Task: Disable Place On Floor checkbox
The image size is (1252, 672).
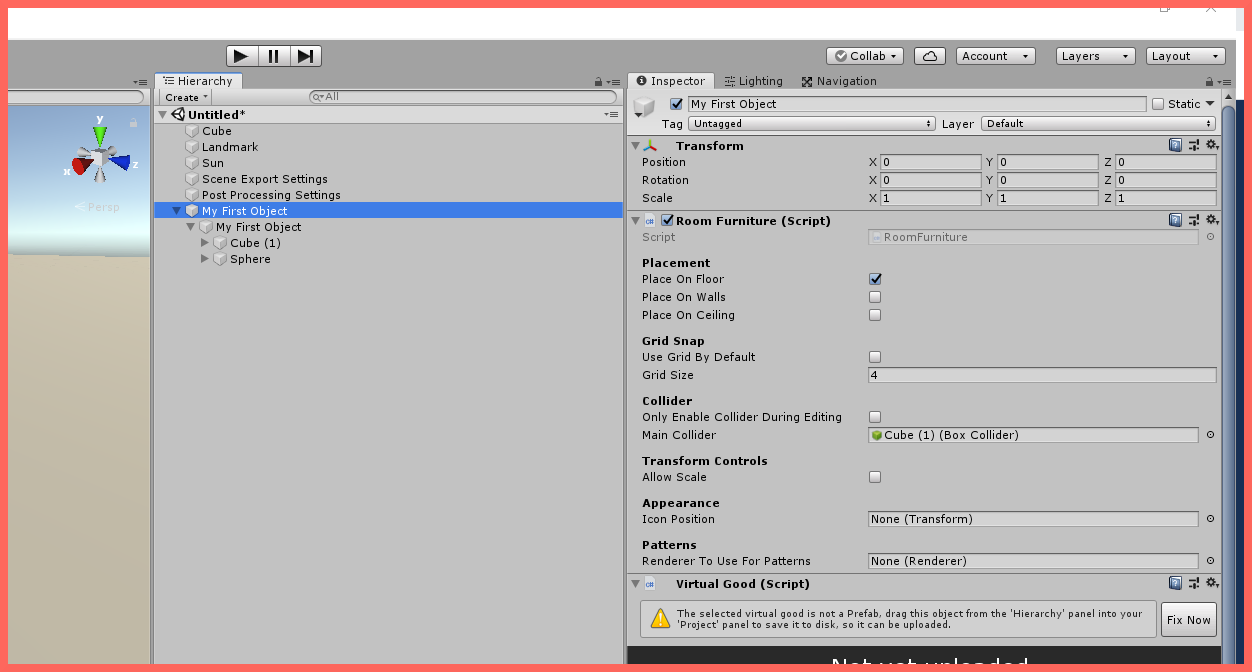Action: click(x=875, y=279)
